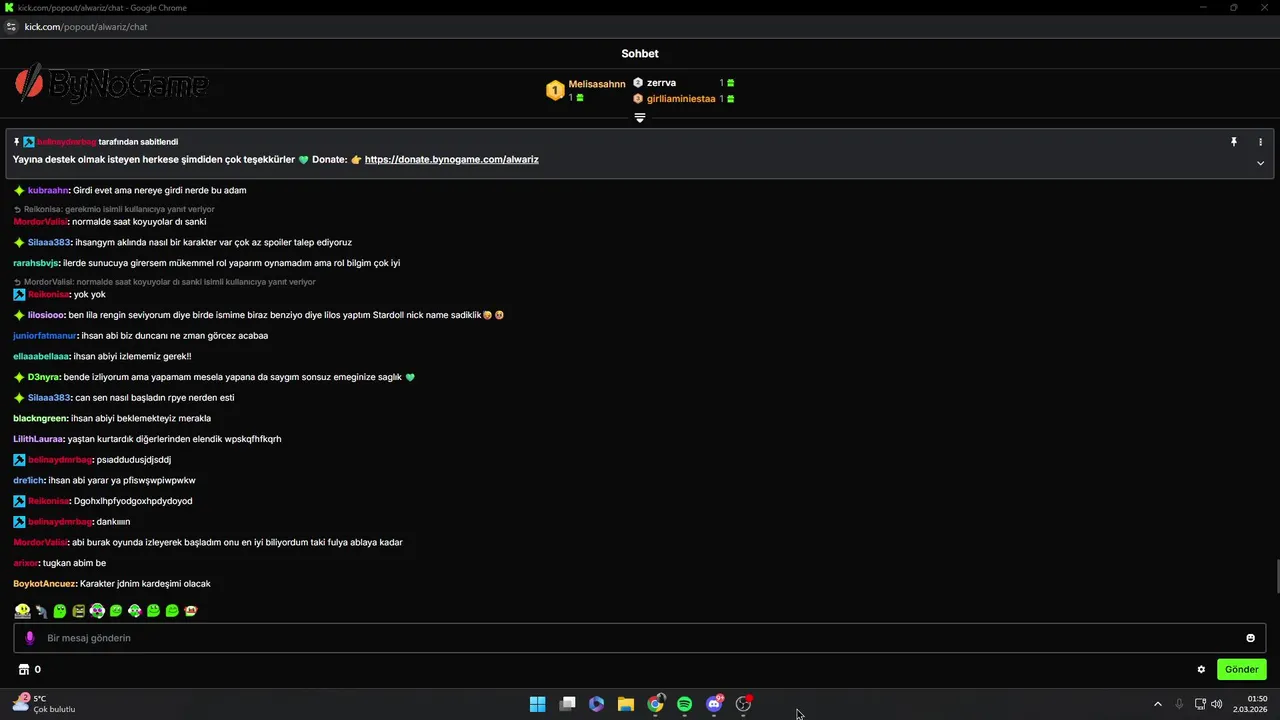The width and height of the screenshot is (1280, 720).
Task: Click username LilithLauraa in chat
Action: coord(38,439)
